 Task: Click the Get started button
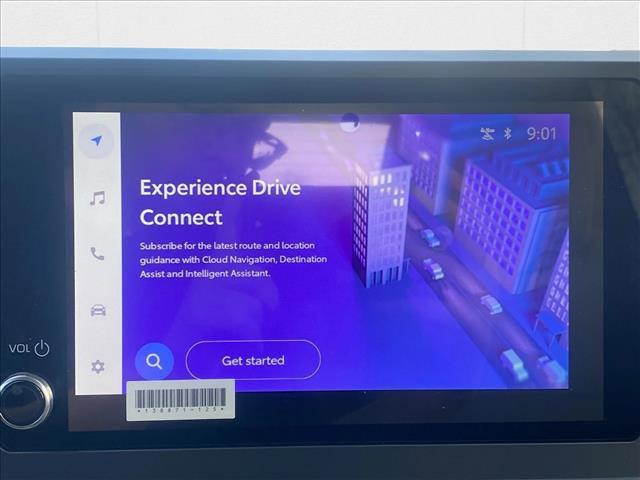point(253,360)
